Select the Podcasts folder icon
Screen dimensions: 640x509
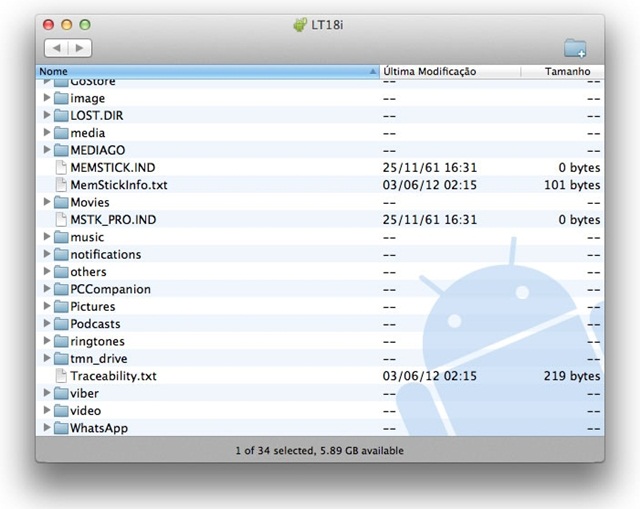point(61,324)
